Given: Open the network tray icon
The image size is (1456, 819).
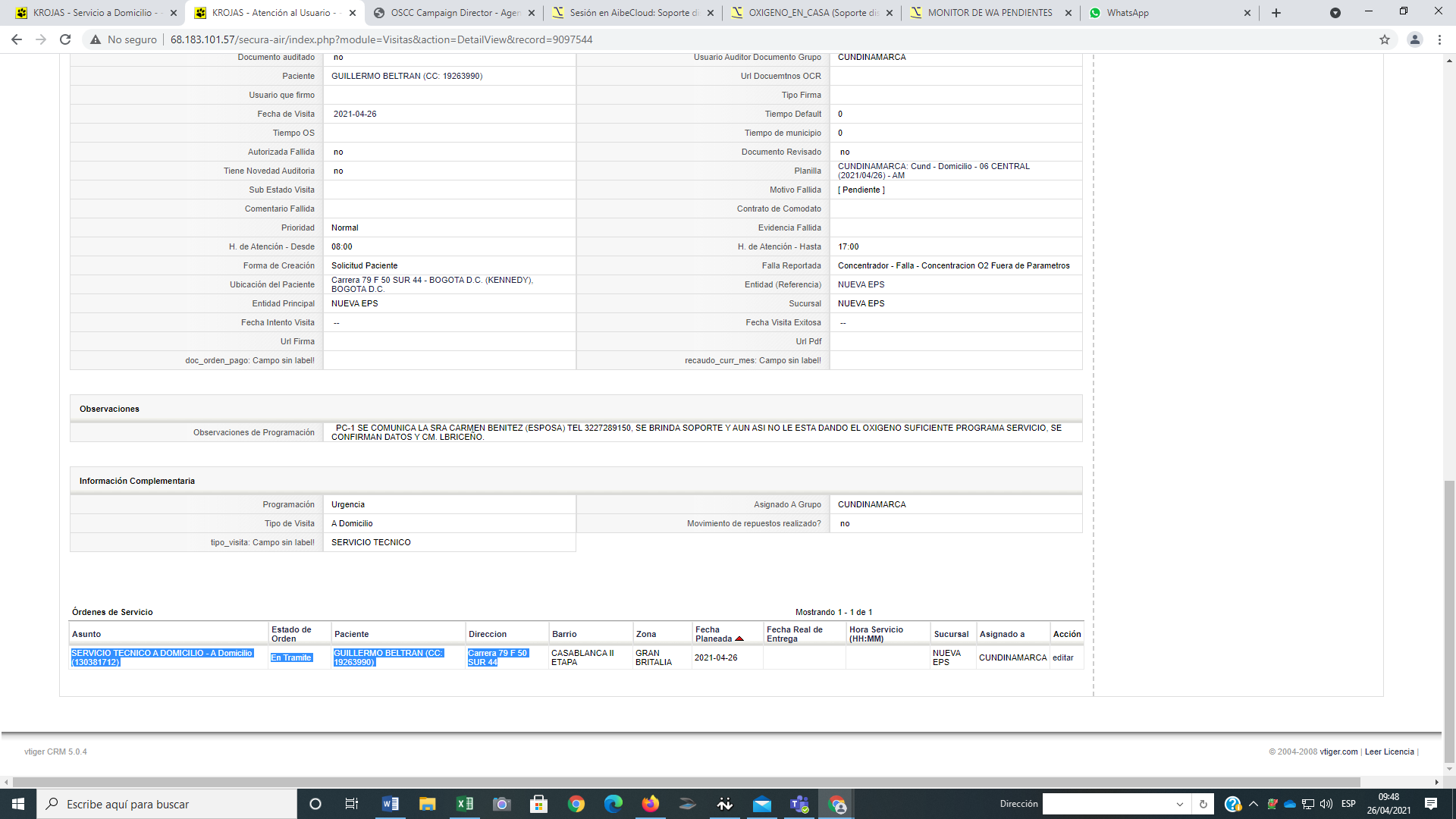Looking at the screenshot, I should [x=1308, y=804].
